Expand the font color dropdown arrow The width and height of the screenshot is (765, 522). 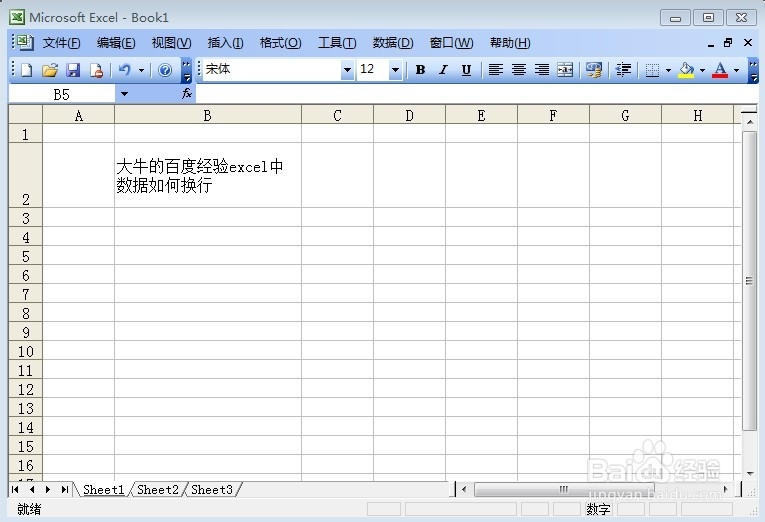pyautogui.click(x=737, y=70)
